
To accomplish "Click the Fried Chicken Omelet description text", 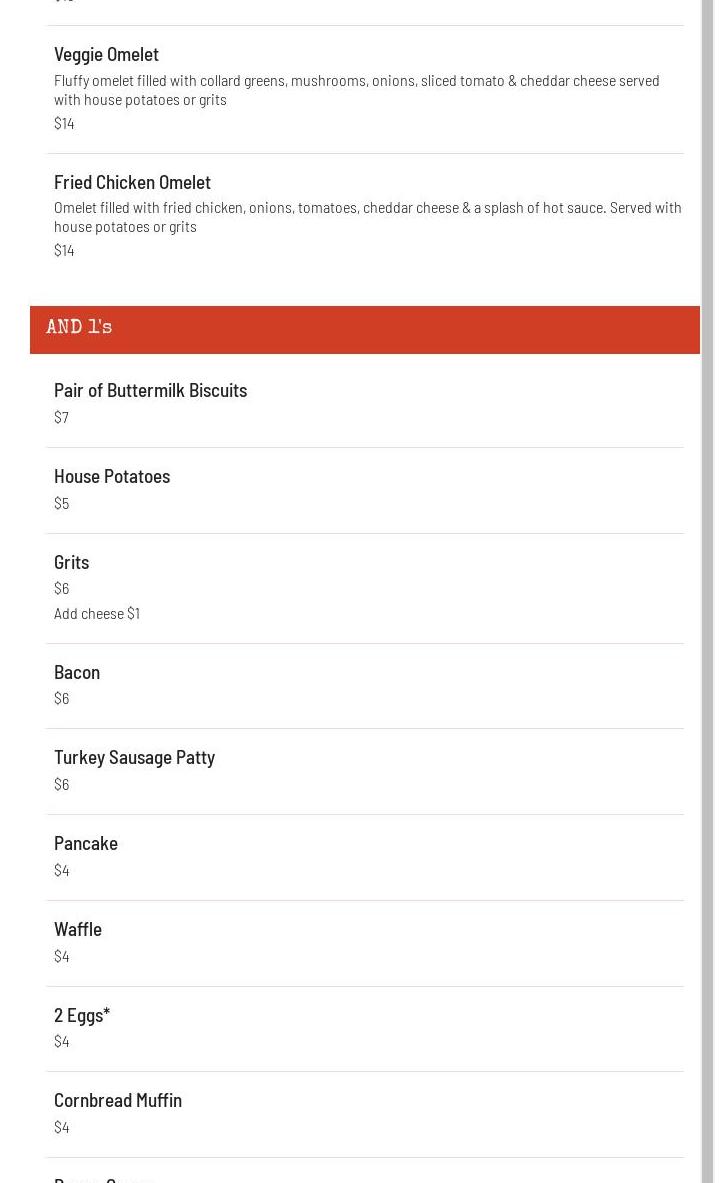I will click(x=367, y=217).
